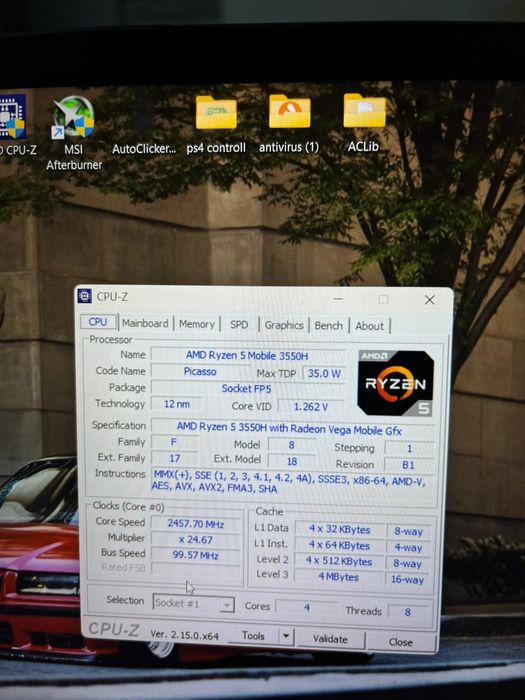Click the multiplier value 'x 24.67'
This screenshot has height=700, width=525.
point(196,540)
